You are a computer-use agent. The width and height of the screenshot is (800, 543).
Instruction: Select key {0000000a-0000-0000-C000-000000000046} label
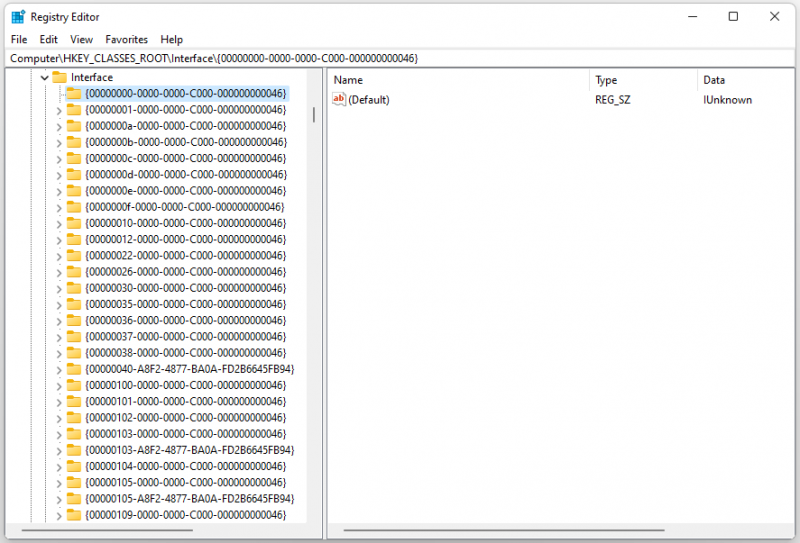click(186, 126)
